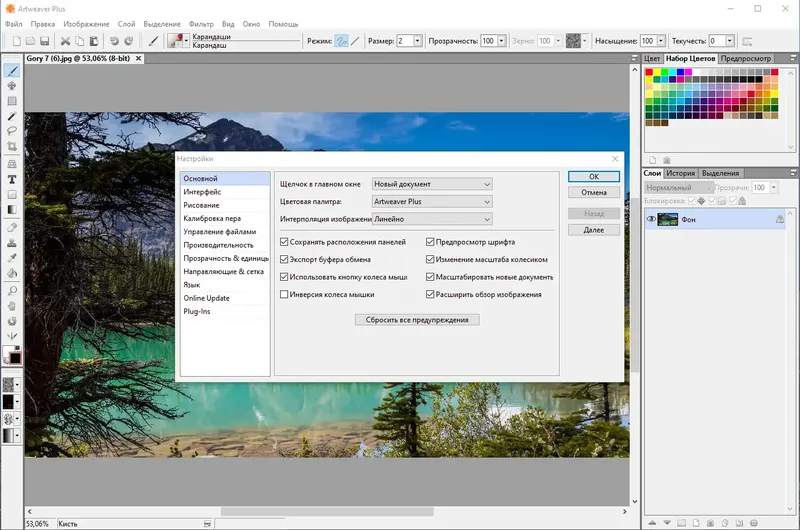Screen dimensions: 800x530
Task: Create a new document from the toolbar
Action: click(x=17, y=41)
